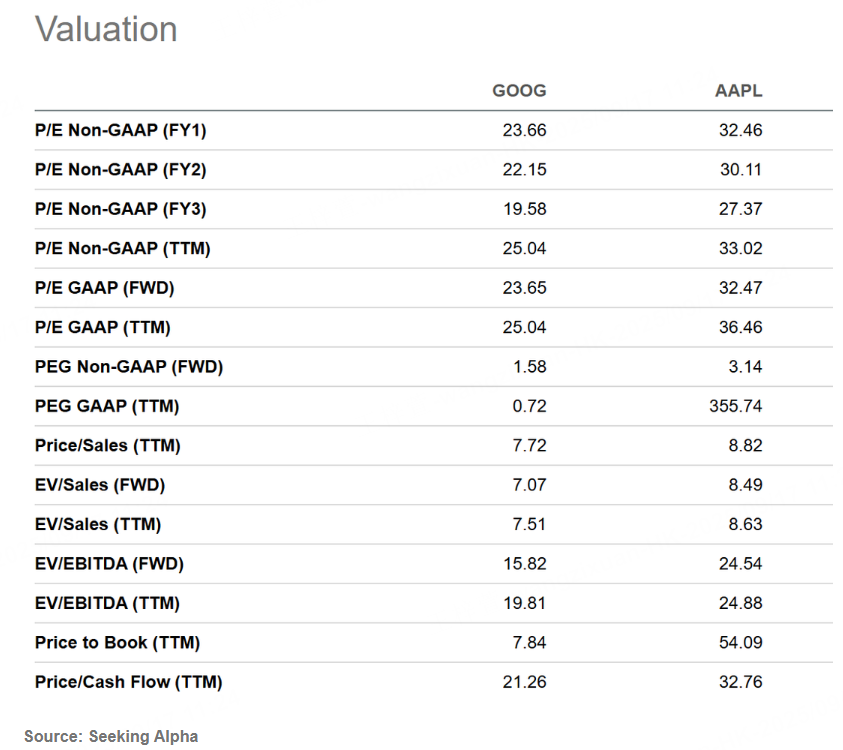Click the Valuation heading
The width and height of the screenshot is (843, 750).
[x=106, y=29]
